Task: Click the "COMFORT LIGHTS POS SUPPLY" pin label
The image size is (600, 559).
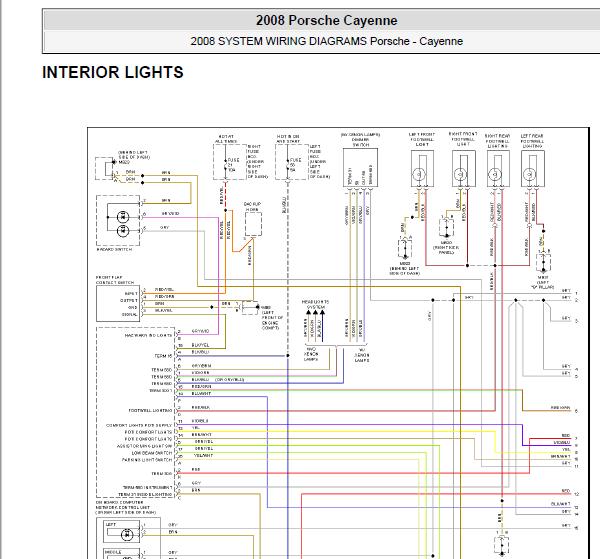Action: tap(139, 425)
